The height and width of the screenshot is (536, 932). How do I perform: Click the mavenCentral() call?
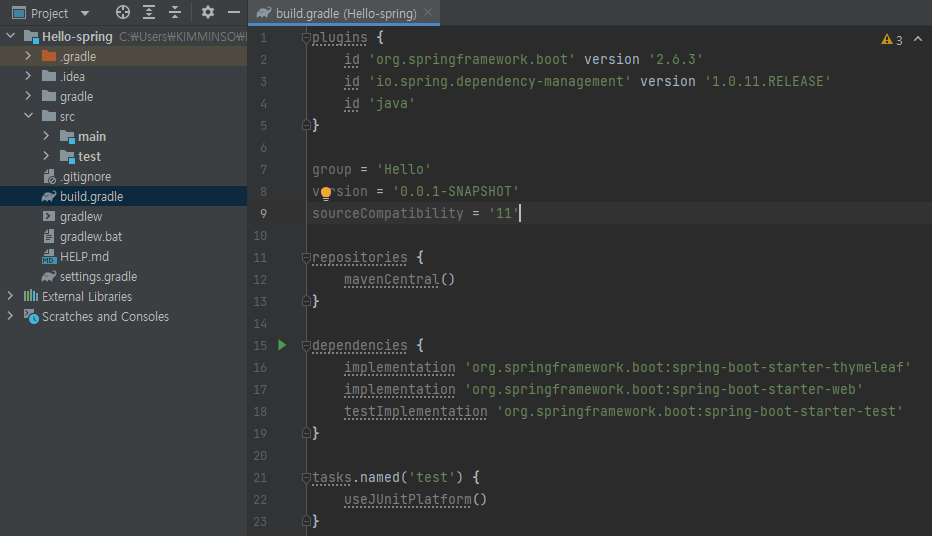click(x=399, y=279)
